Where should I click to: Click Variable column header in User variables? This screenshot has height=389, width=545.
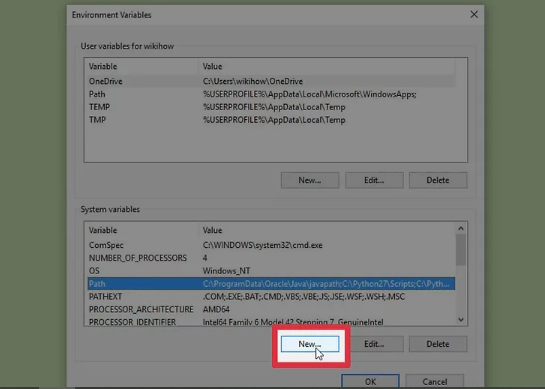click(x=142, y=66)
